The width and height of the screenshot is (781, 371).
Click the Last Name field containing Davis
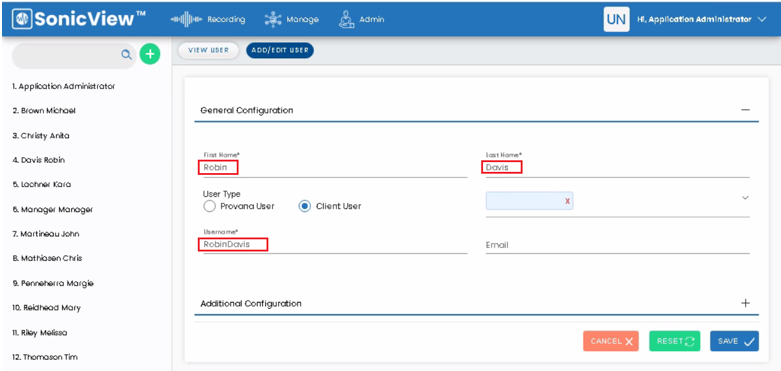(x=618, y=168)
